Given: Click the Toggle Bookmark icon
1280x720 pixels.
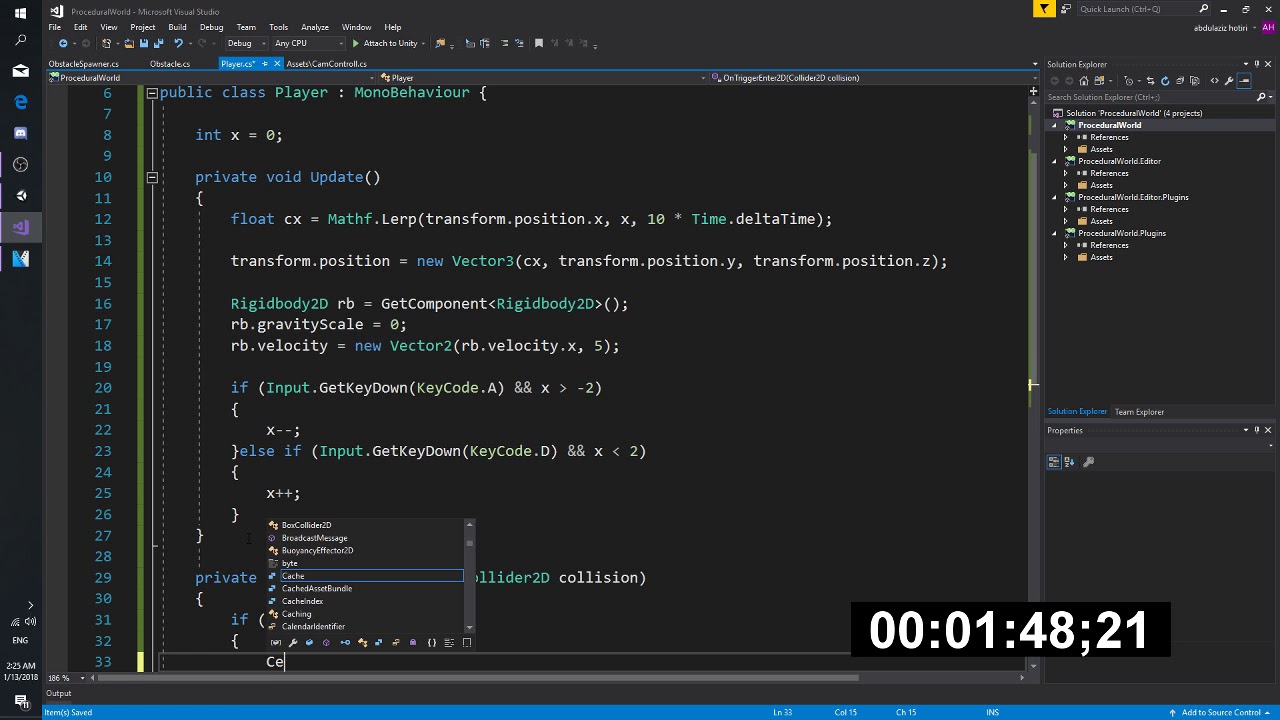Looking at the screenshot, I should 538,43.
